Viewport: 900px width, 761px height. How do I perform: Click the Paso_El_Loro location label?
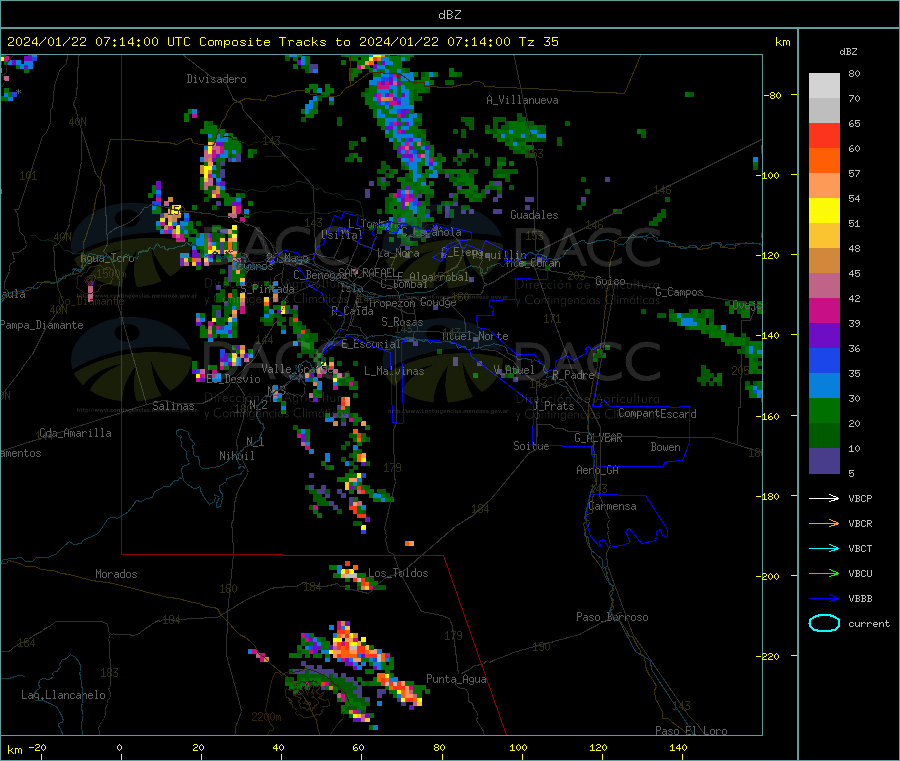tap(692, 731)
